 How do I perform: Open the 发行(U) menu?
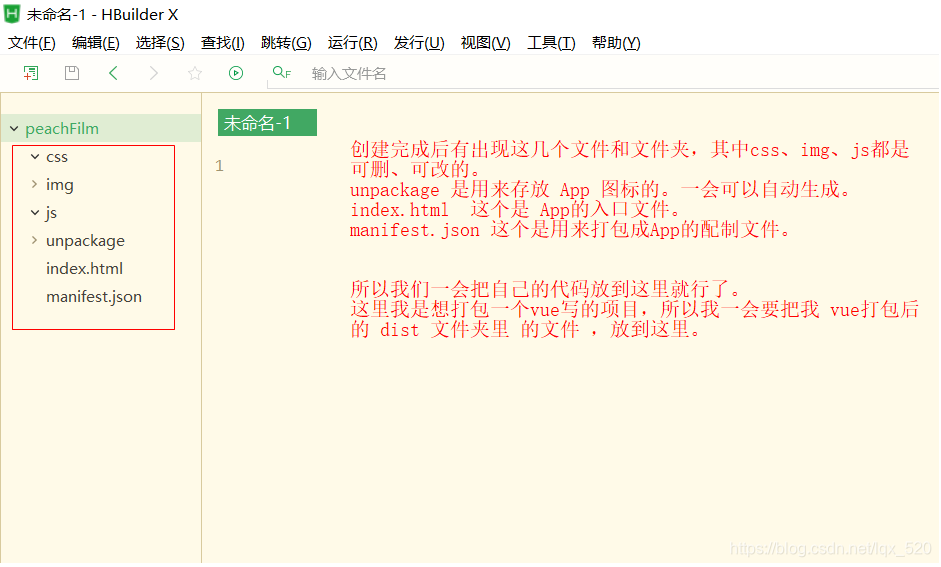[x=419, y=43]
